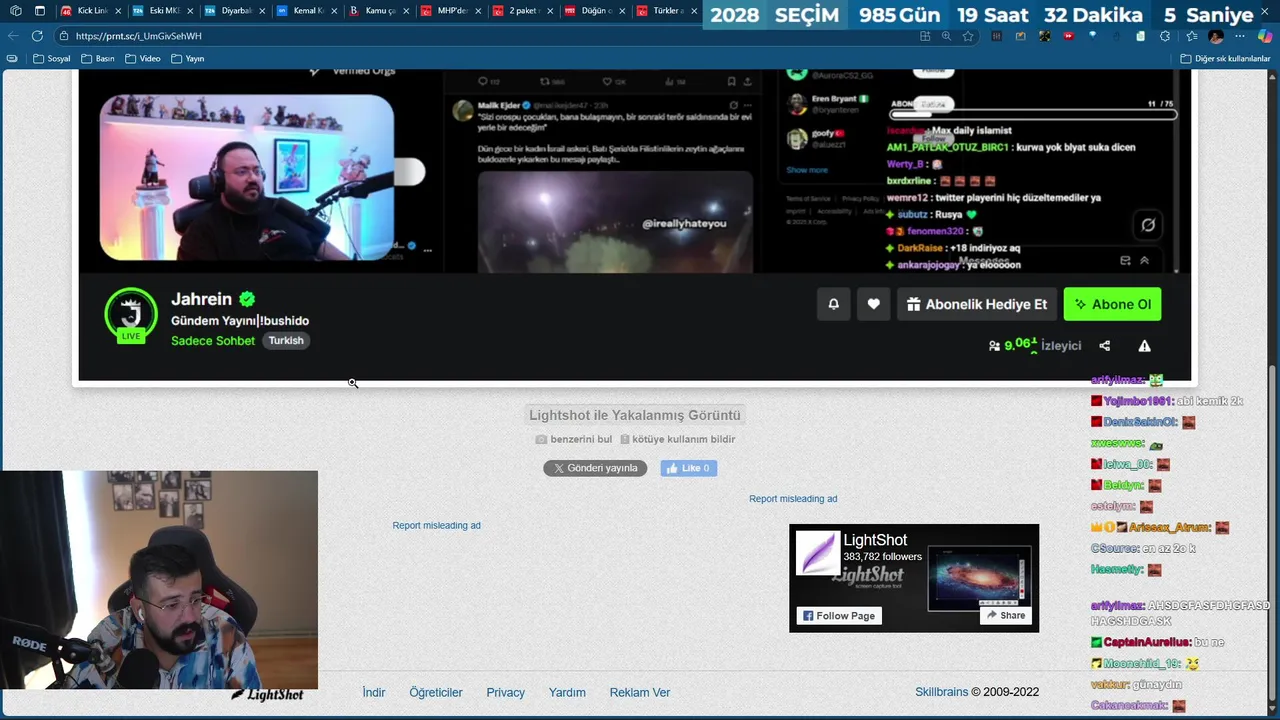Click the LightShot feather logo
Image resolution: width=1280 pixels, height=720 pixels.
[817, 553]
